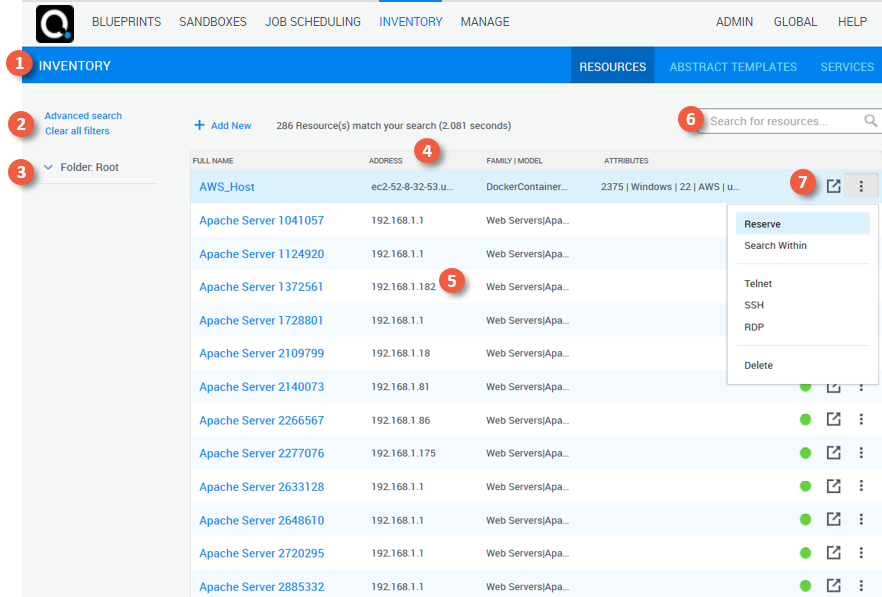Open three-dot menu for Apache Server 2277076
The width and height of the screenshot is (882, 597).
861,453
